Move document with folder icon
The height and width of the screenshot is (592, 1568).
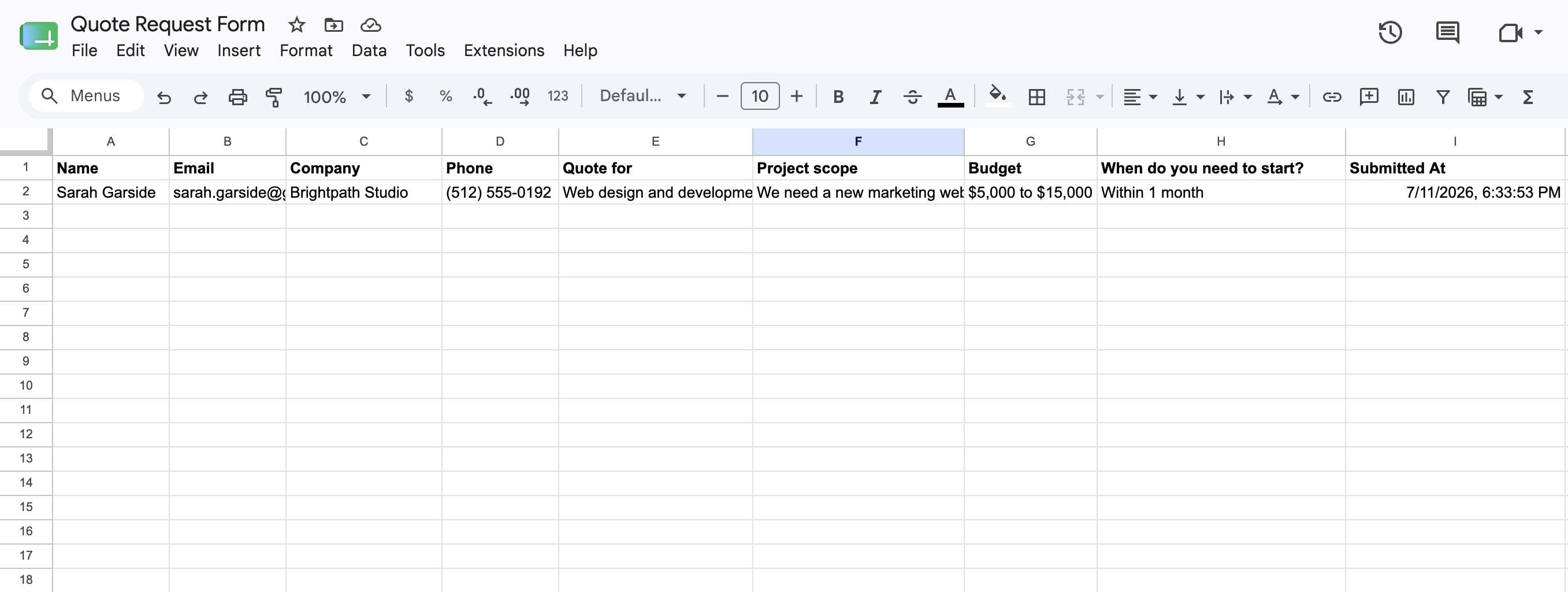pos(333,25)
